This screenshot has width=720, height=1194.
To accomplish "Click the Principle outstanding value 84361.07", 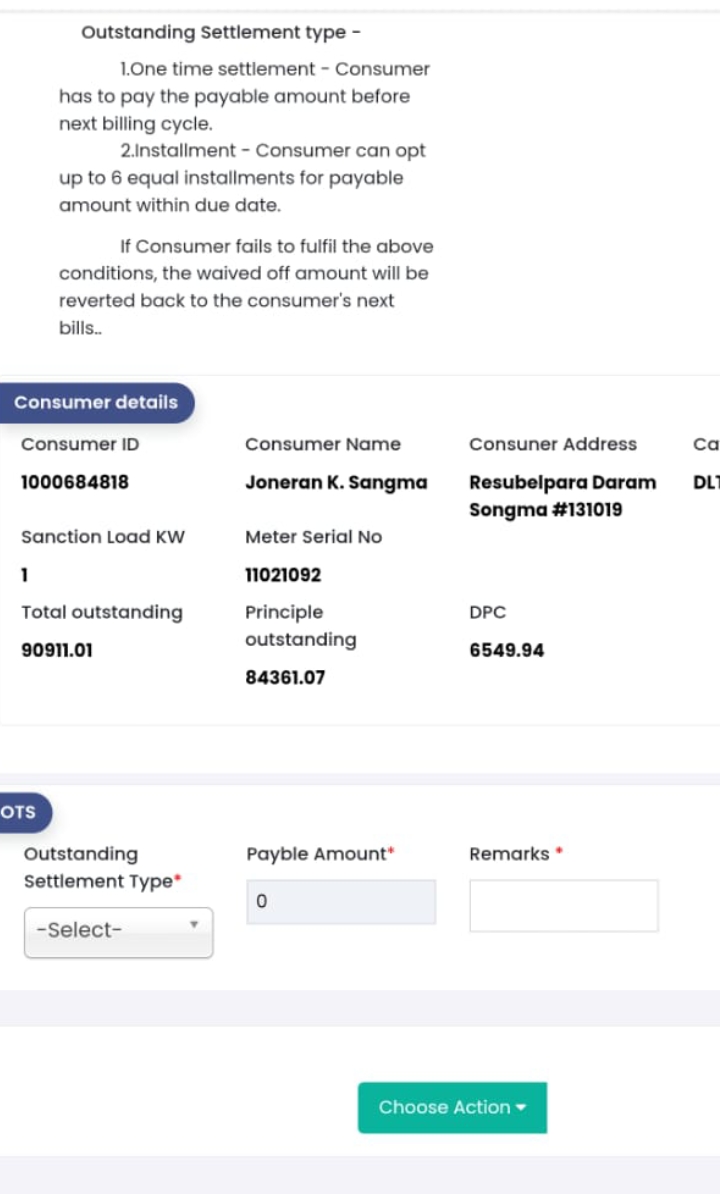I will [x=285, y=678].
